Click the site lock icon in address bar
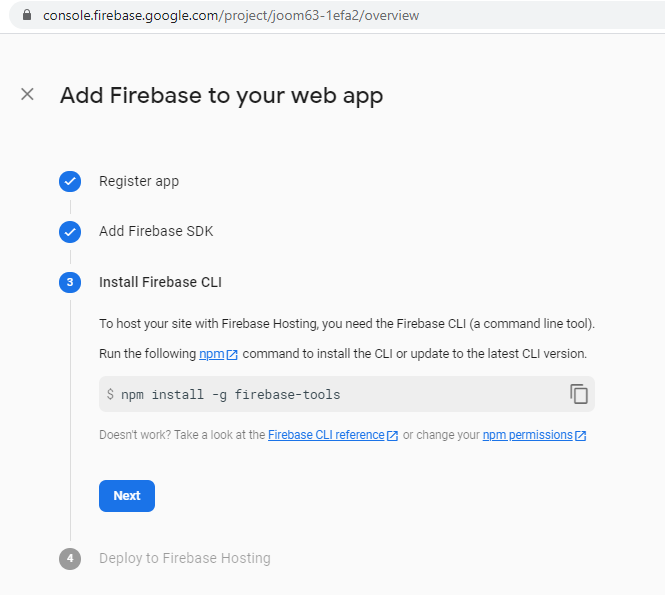Viewport: 665px width, 595px height. click(x=26, y=15)
